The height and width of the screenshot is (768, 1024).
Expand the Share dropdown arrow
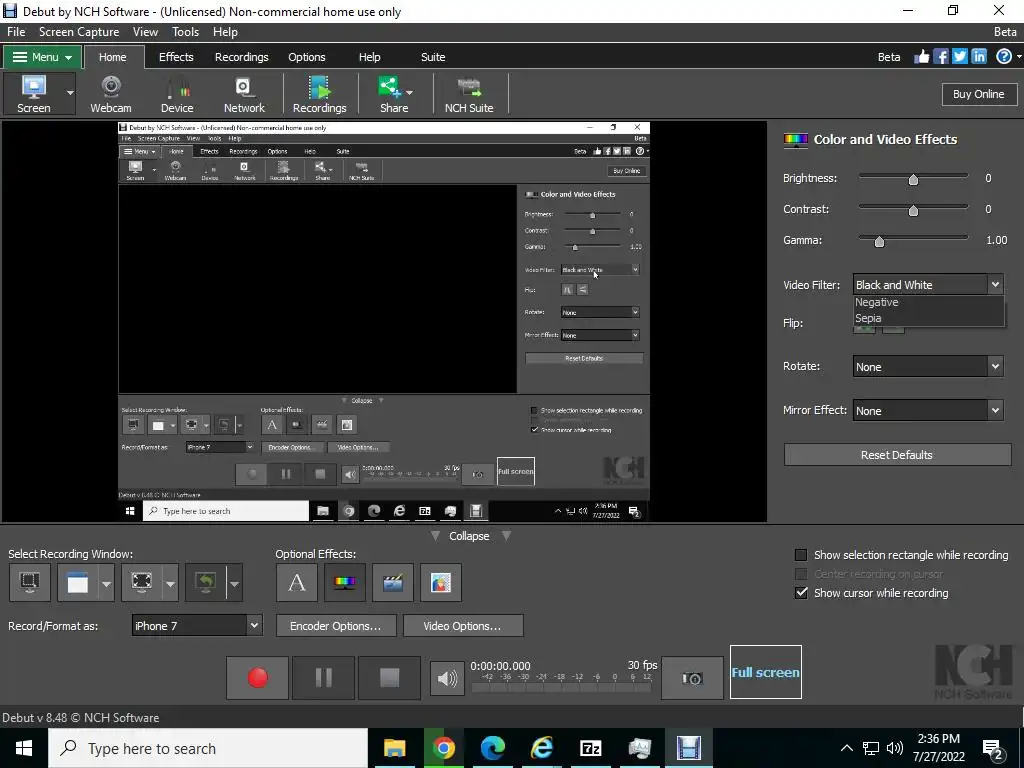pos(409,93)
